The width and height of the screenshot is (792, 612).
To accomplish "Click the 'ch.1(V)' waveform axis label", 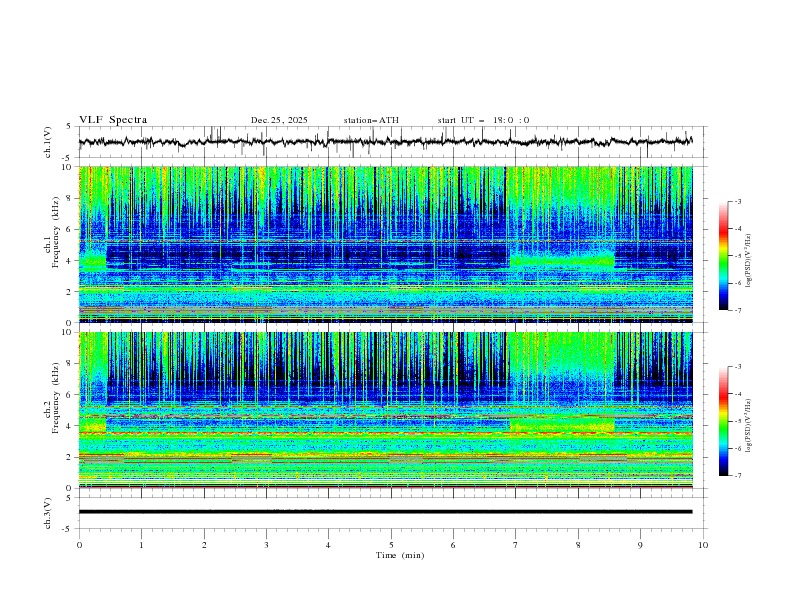I will pyautogui.click(x=48, y=142).
